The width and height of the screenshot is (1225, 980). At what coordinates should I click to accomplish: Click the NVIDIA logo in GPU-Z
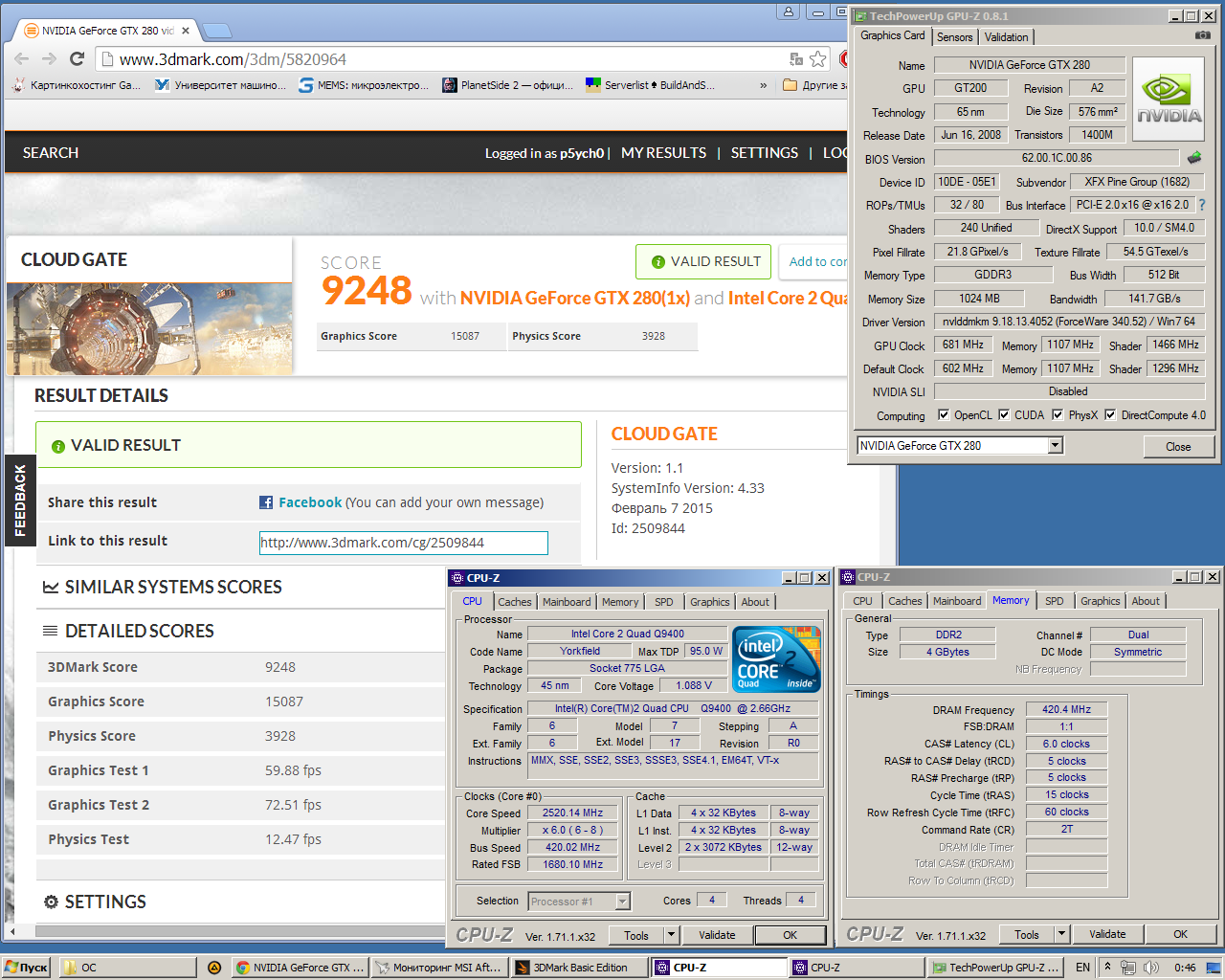pos(1169,100)
